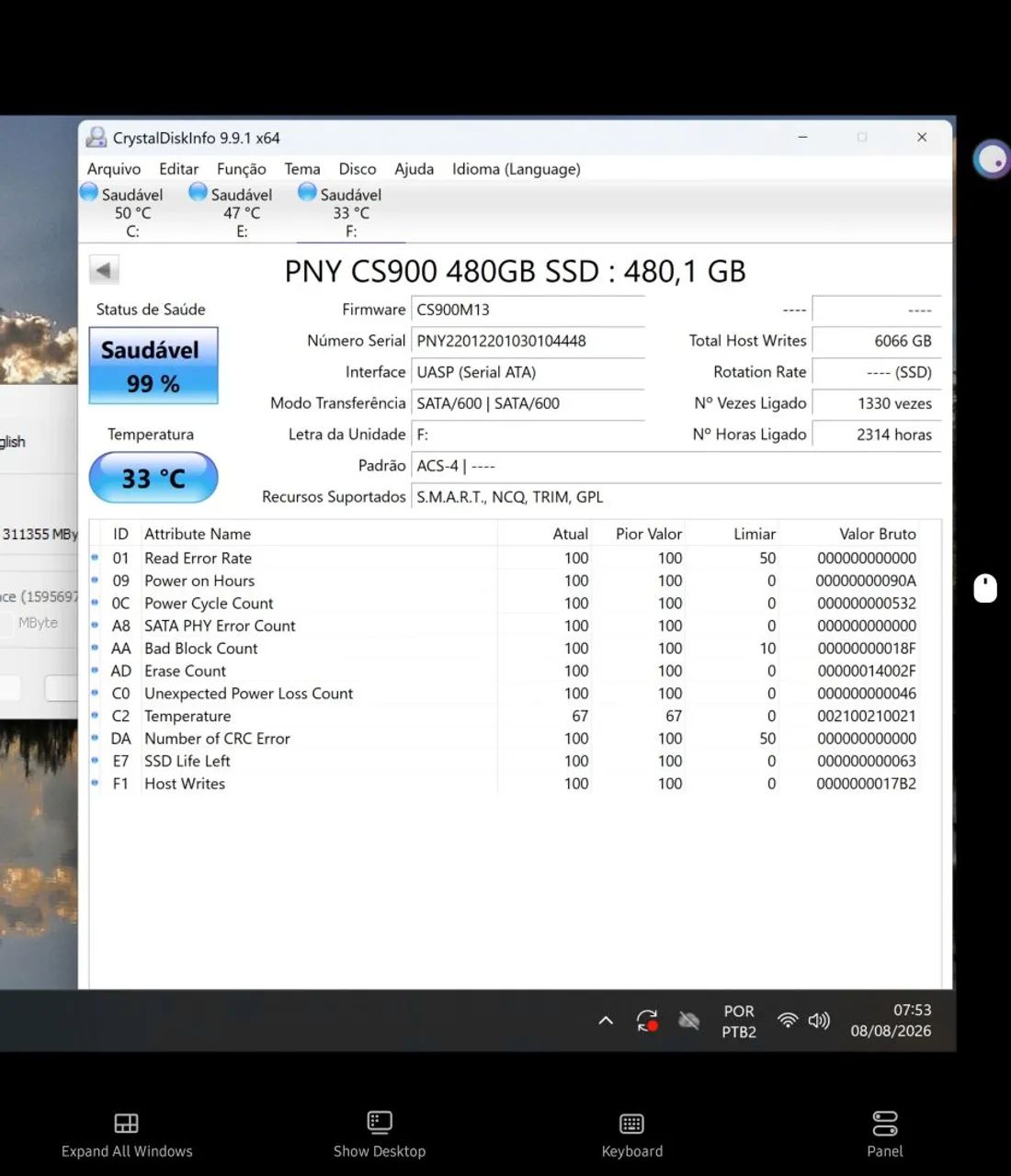Image resolution: width=1011 pixels, height=1176 pixels.
Task: Click status dot for Bad Block Count
Action: (x=95, y=648)
